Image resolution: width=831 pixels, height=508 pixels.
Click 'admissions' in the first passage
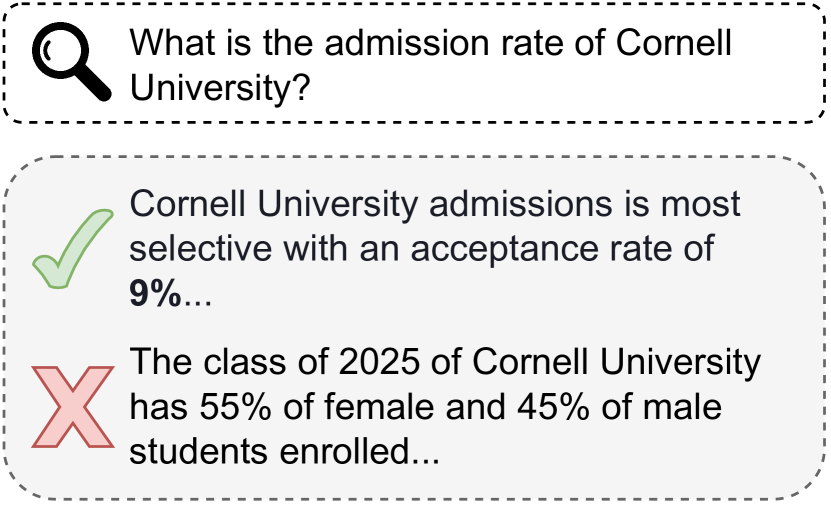(x=520, y=203)
